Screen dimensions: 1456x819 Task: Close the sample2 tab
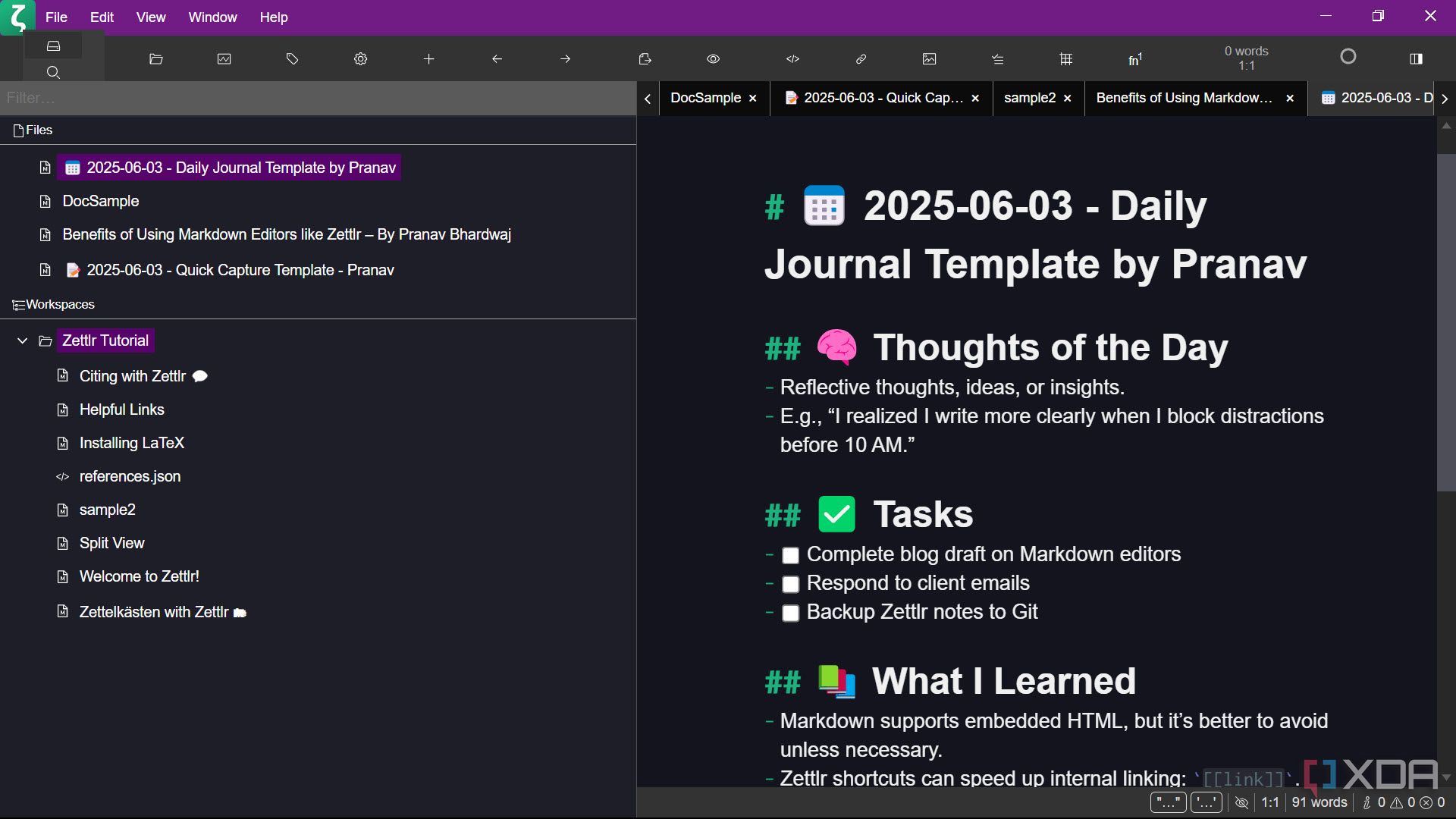[x=1068, y=99]
